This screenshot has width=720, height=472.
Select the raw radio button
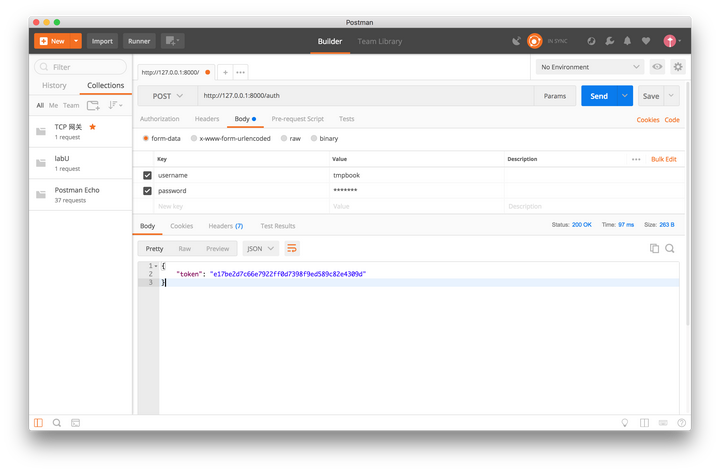(x=284, y=138)
